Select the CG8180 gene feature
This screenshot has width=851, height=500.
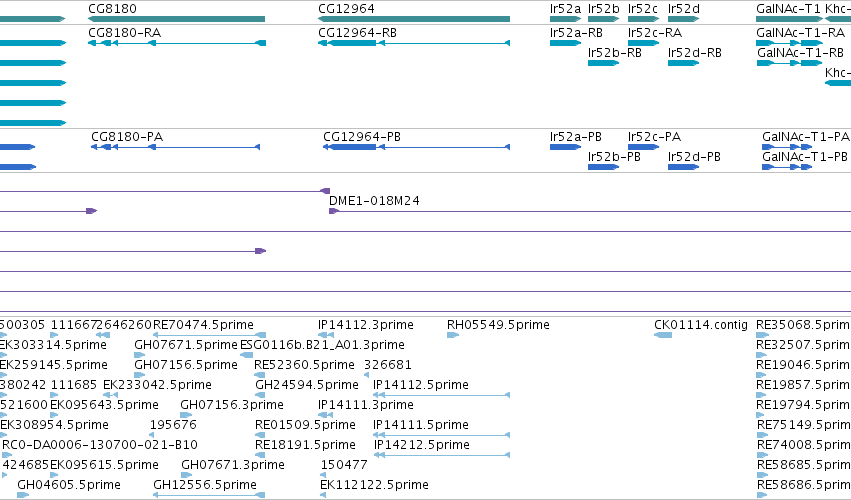[176, 19]
